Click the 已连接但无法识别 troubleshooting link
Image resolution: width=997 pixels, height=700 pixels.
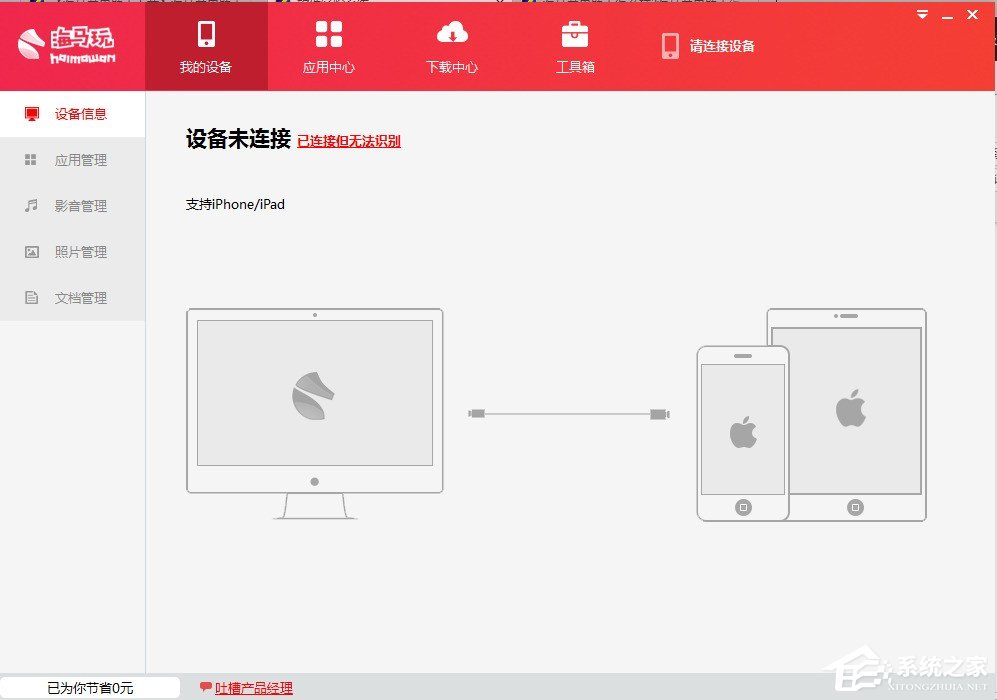(349, 141)
